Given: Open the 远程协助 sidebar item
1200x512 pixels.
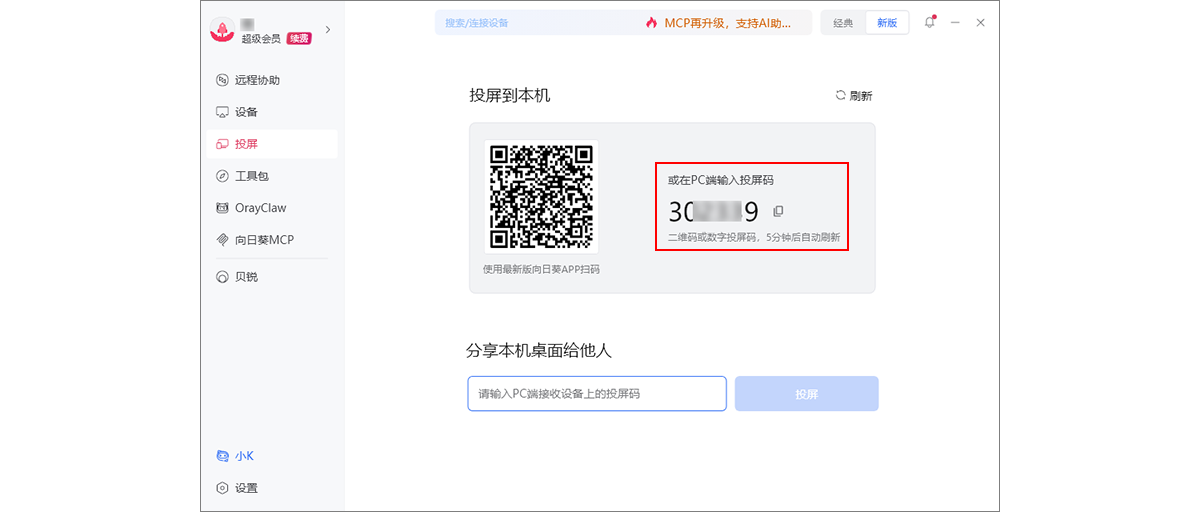Looking at the screenshot, I should click(x=272, y=80).
